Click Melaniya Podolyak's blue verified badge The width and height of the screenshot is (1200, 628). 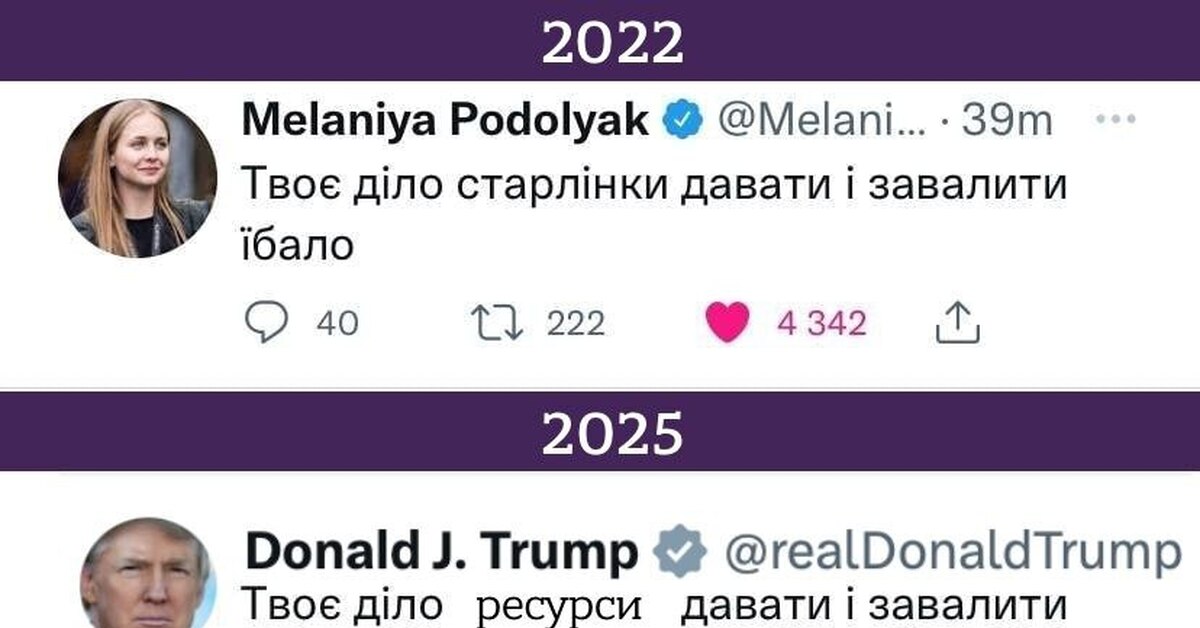[682, 120]
